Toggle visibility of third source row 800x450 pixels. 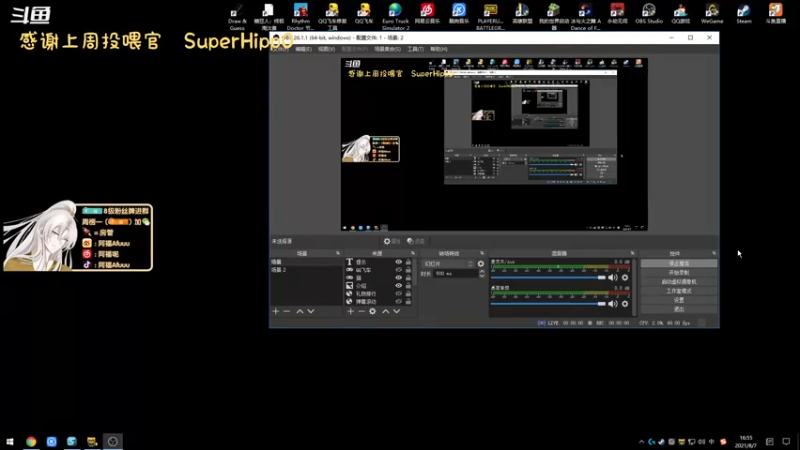point(398,278)
